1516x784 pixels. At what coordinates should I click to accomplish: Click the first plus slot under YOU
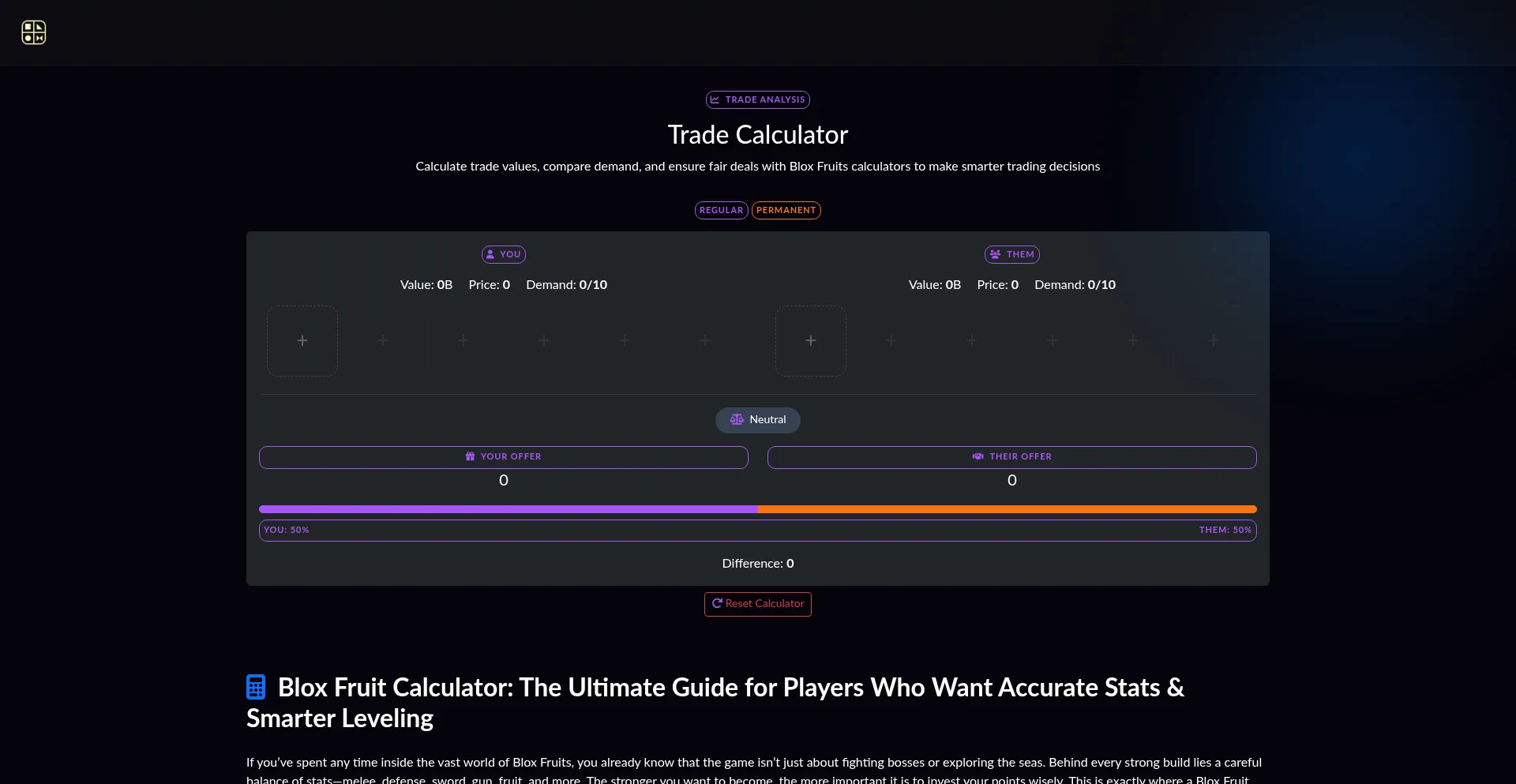(x=302, y=341)
